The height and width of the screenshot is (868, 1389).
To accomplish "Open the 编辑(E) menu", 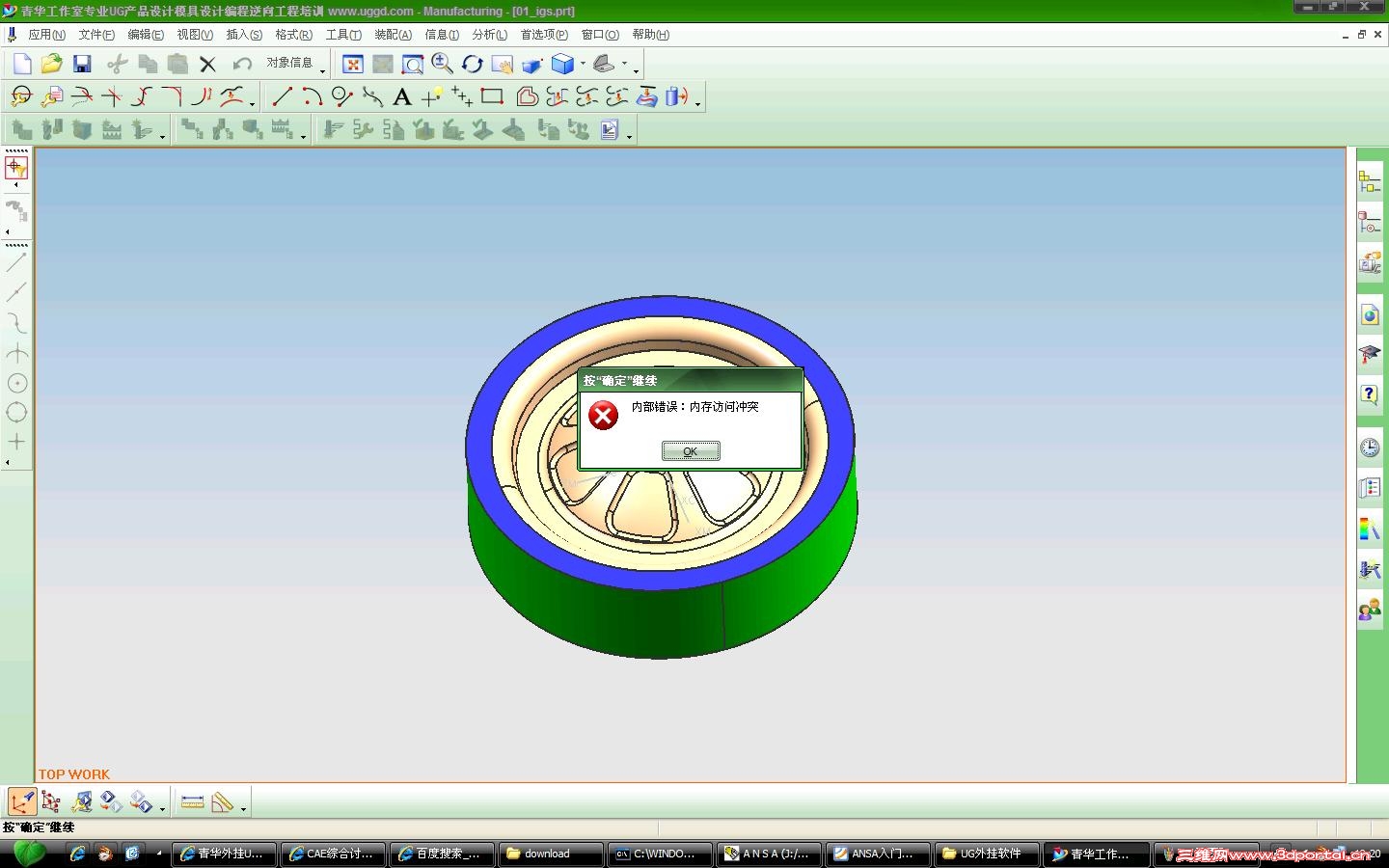I will pos(146,35).
